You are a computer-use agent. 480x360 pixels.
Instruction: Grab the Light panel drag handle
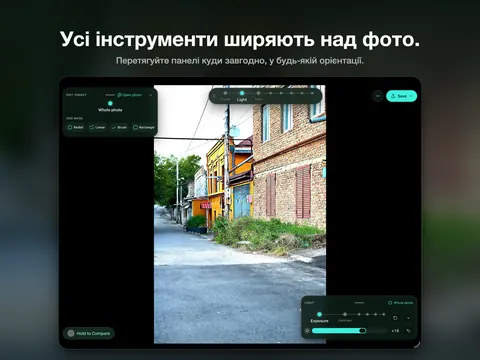coord(359,303)
